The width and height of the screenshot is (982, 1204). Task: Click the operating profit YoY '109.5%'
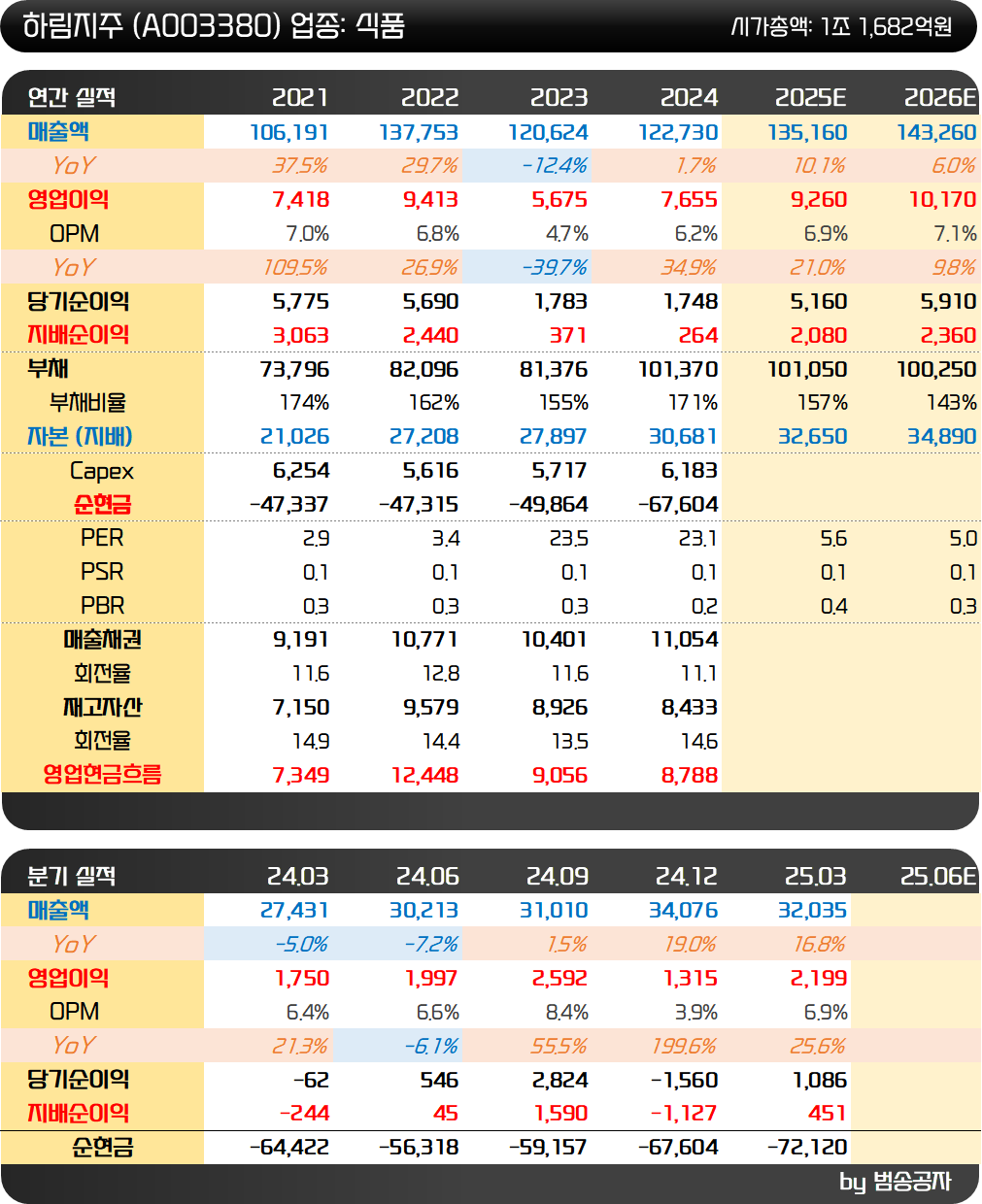(296, 268)
